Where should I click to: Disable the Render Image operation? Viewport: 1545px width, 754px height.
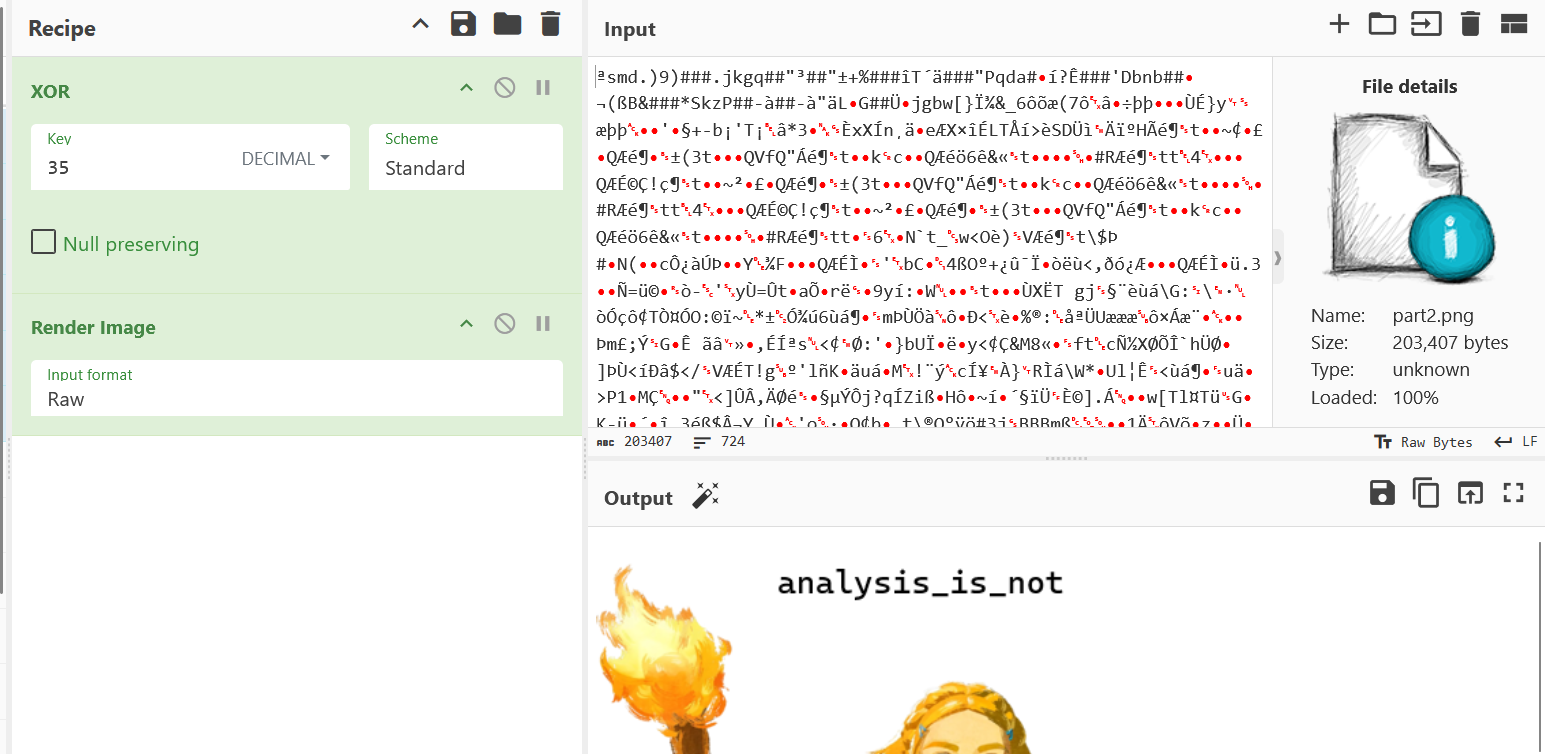[x=505, y=324]
